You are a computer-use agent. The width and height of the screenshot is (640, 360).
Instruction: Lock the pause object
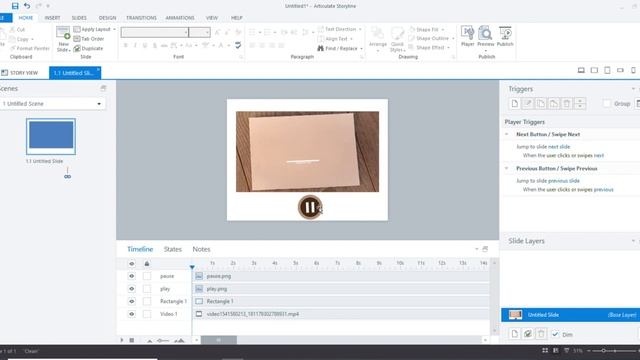147,276
